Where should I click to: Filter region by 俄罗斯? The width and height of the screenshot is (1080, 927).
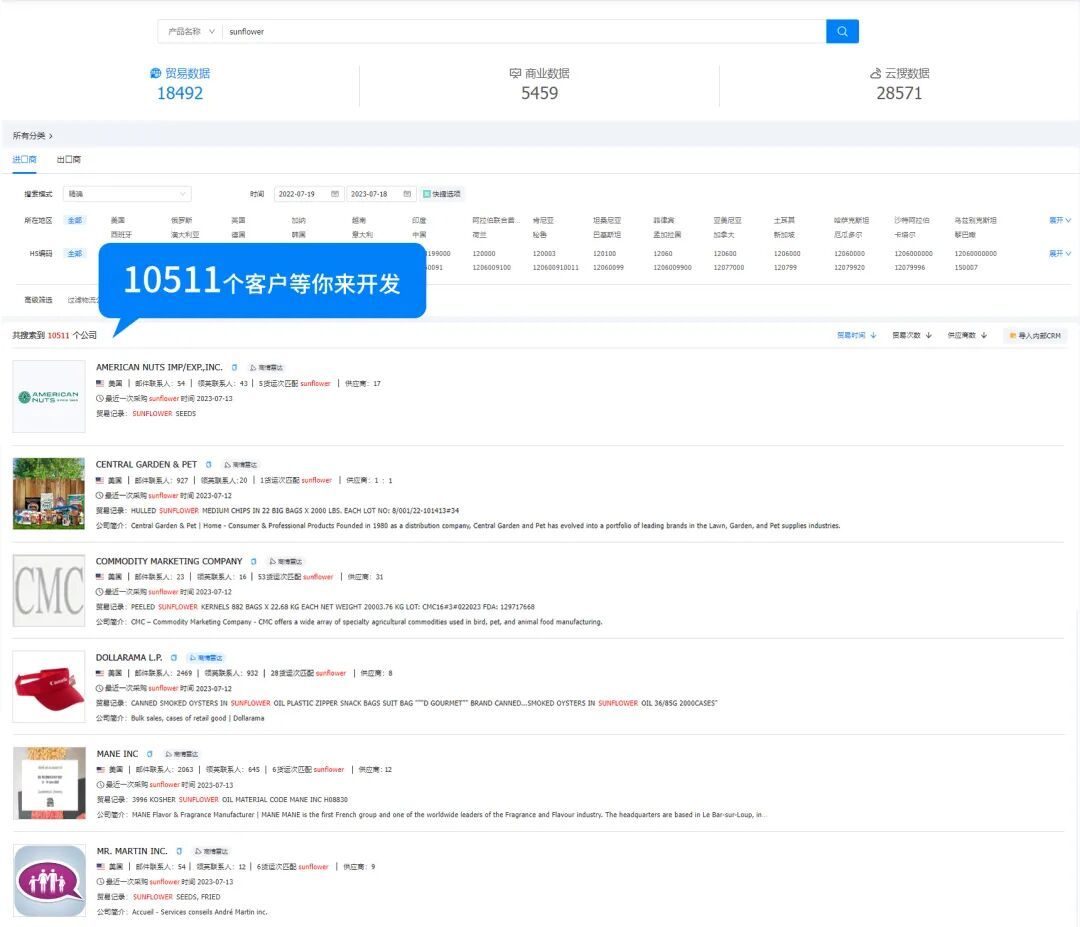(181, 220)
